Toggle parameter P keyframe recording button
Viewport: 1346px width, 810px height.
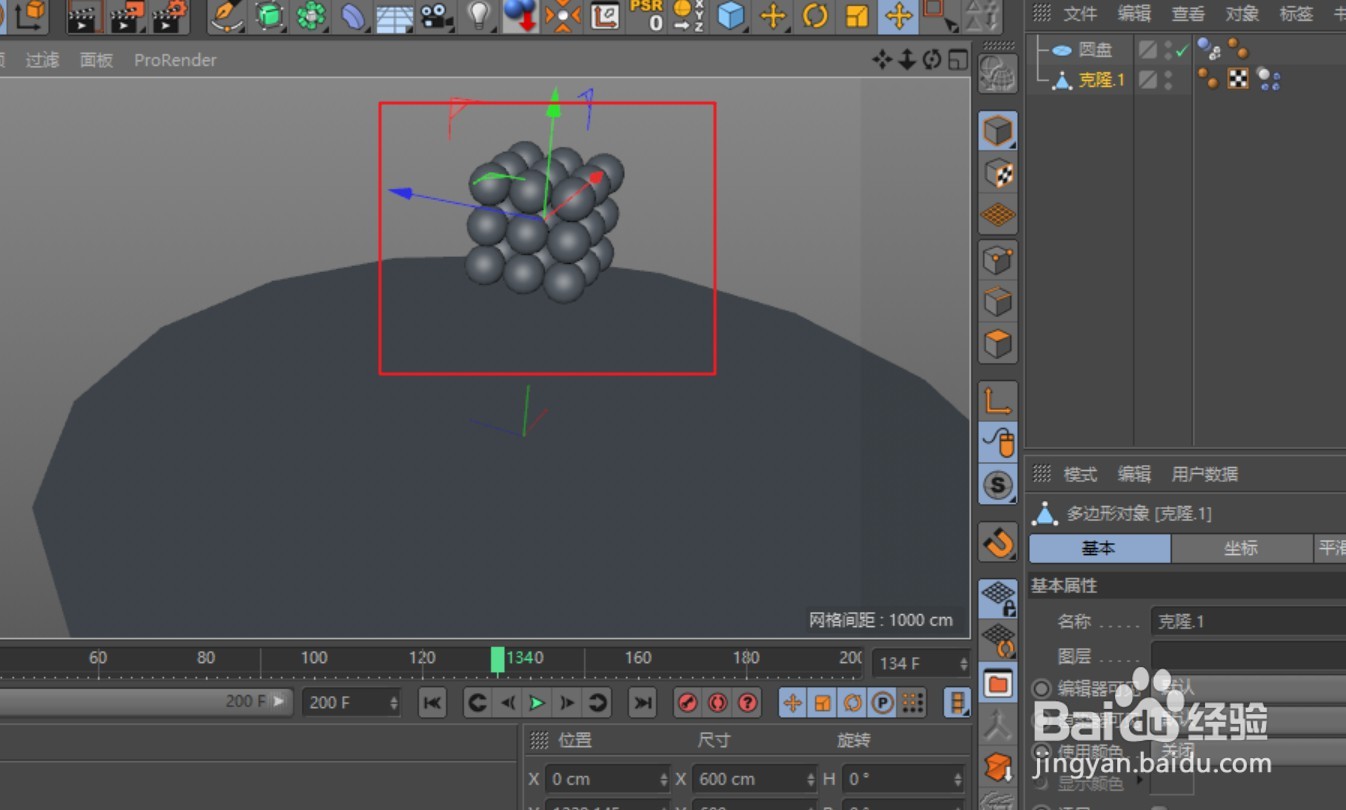click(882, 702)
